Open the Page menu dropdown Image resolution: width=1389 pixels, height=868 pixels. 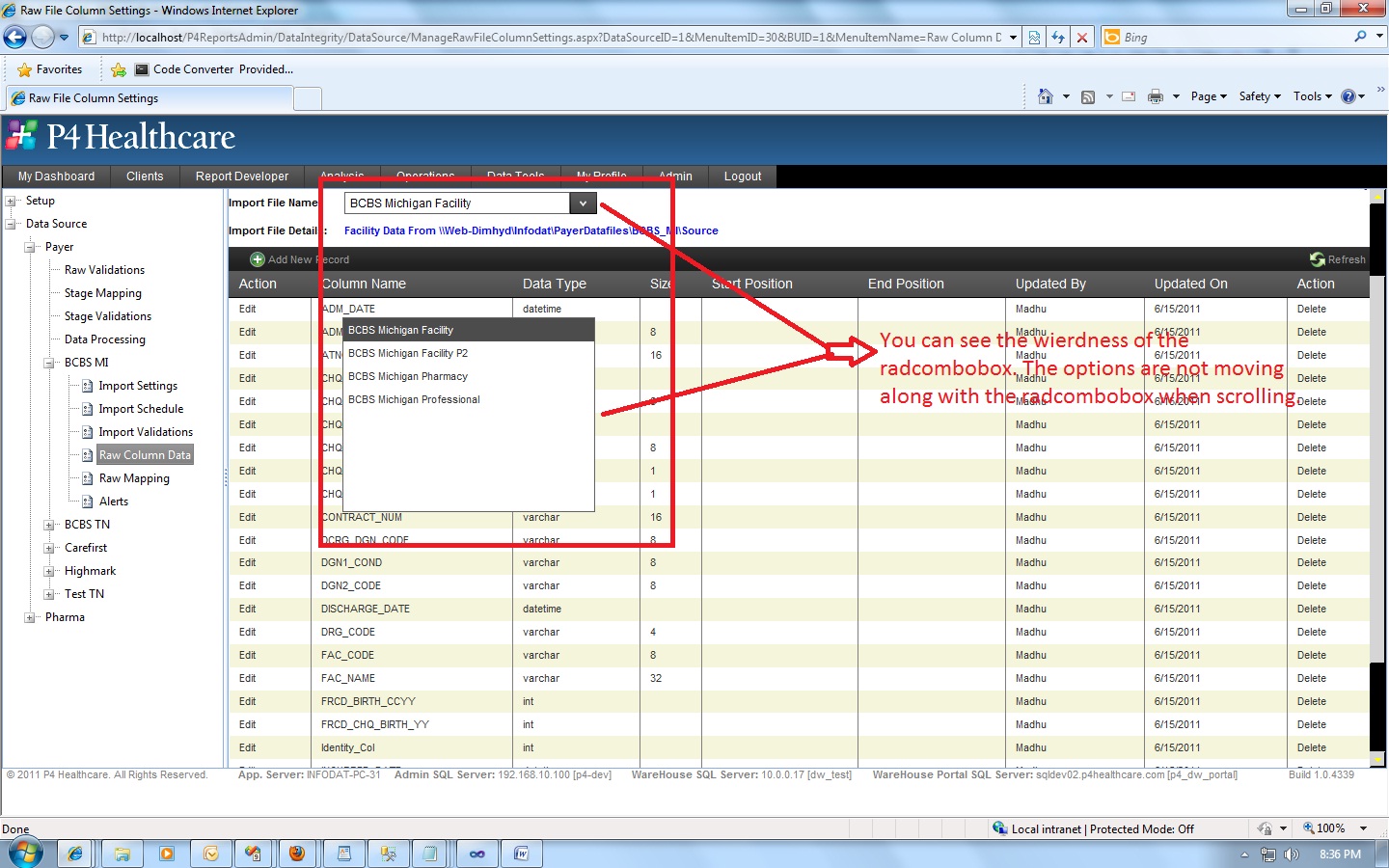(x=1209, y=96)
